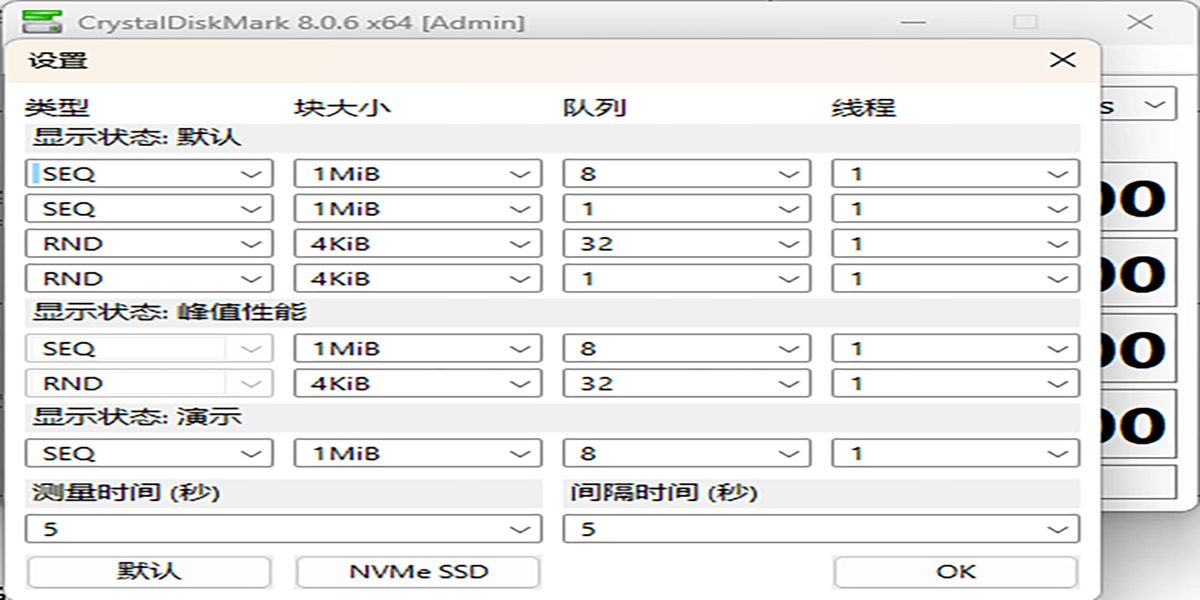Open SEQ type dropdown under 演示 section
Image resolution: width=1200 pixels, height=600 pixels.
click(x=149, y=454)
